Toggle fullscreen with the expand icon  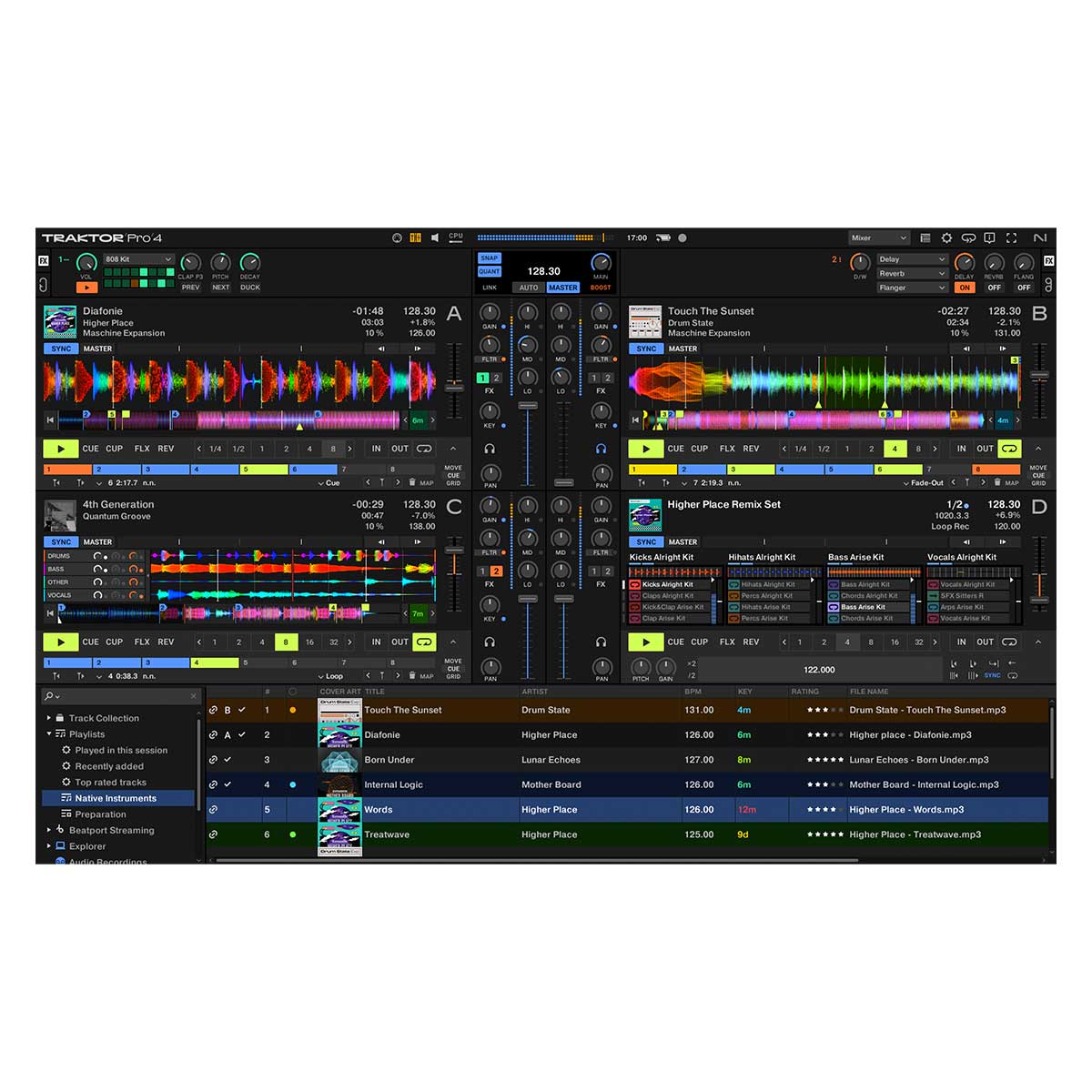1012,238
